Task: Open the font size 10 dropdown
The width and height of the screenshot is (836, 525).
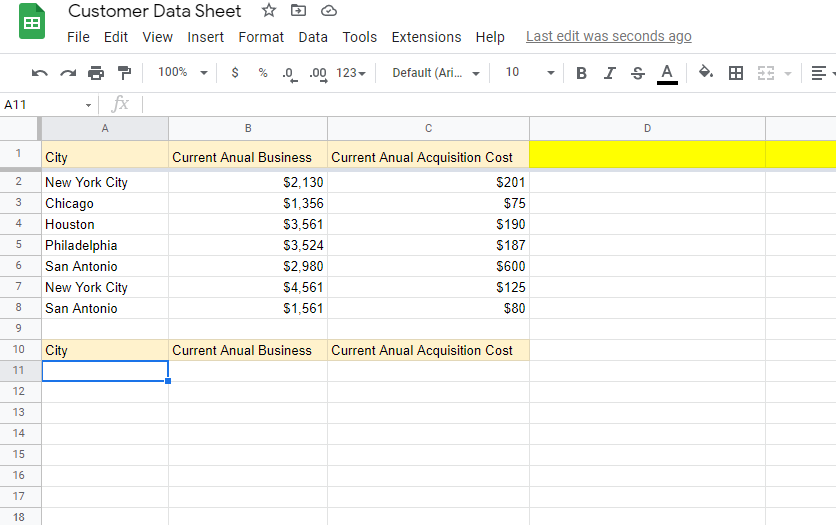Action: [528, 73]
